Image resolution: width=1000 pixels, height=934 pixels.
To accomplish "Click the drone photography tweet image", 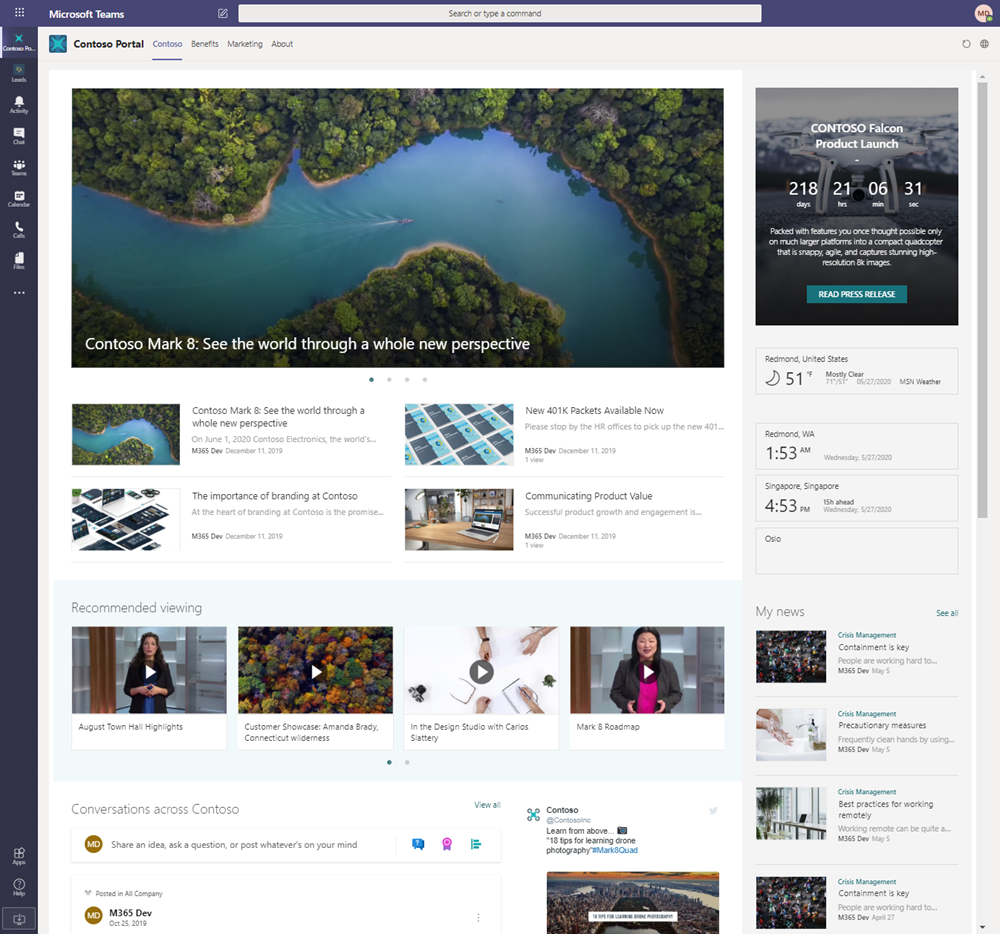I will (633, 903).
